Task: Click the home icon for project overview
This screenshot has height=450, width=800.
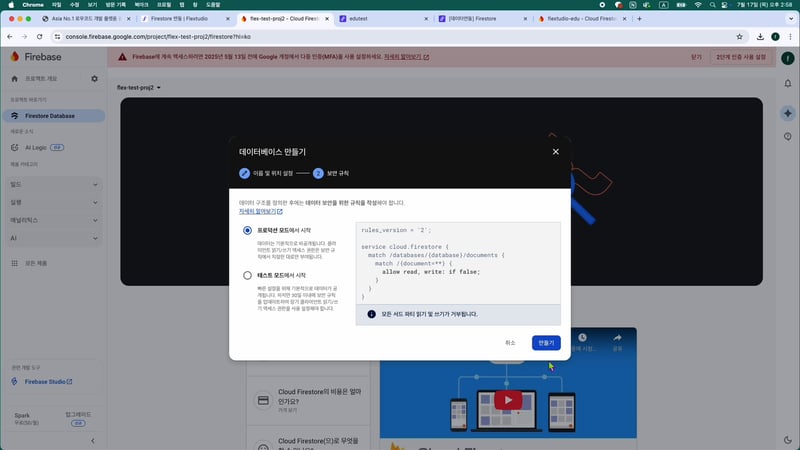Action: (15, 79)
